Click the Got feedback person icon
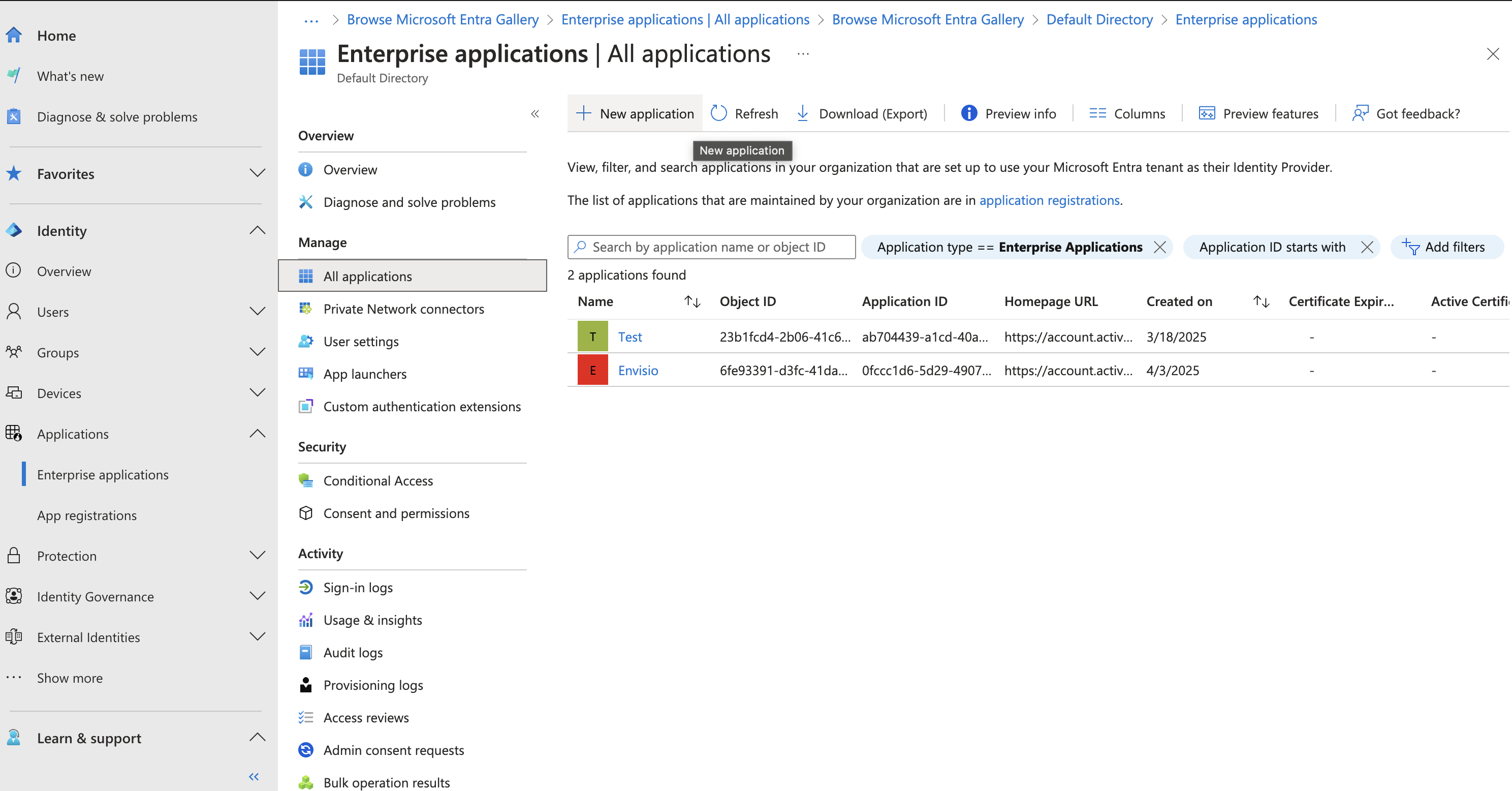The height and width of the screenshot is (791, 1512). pyautogui.click(x=1361, y=113)
